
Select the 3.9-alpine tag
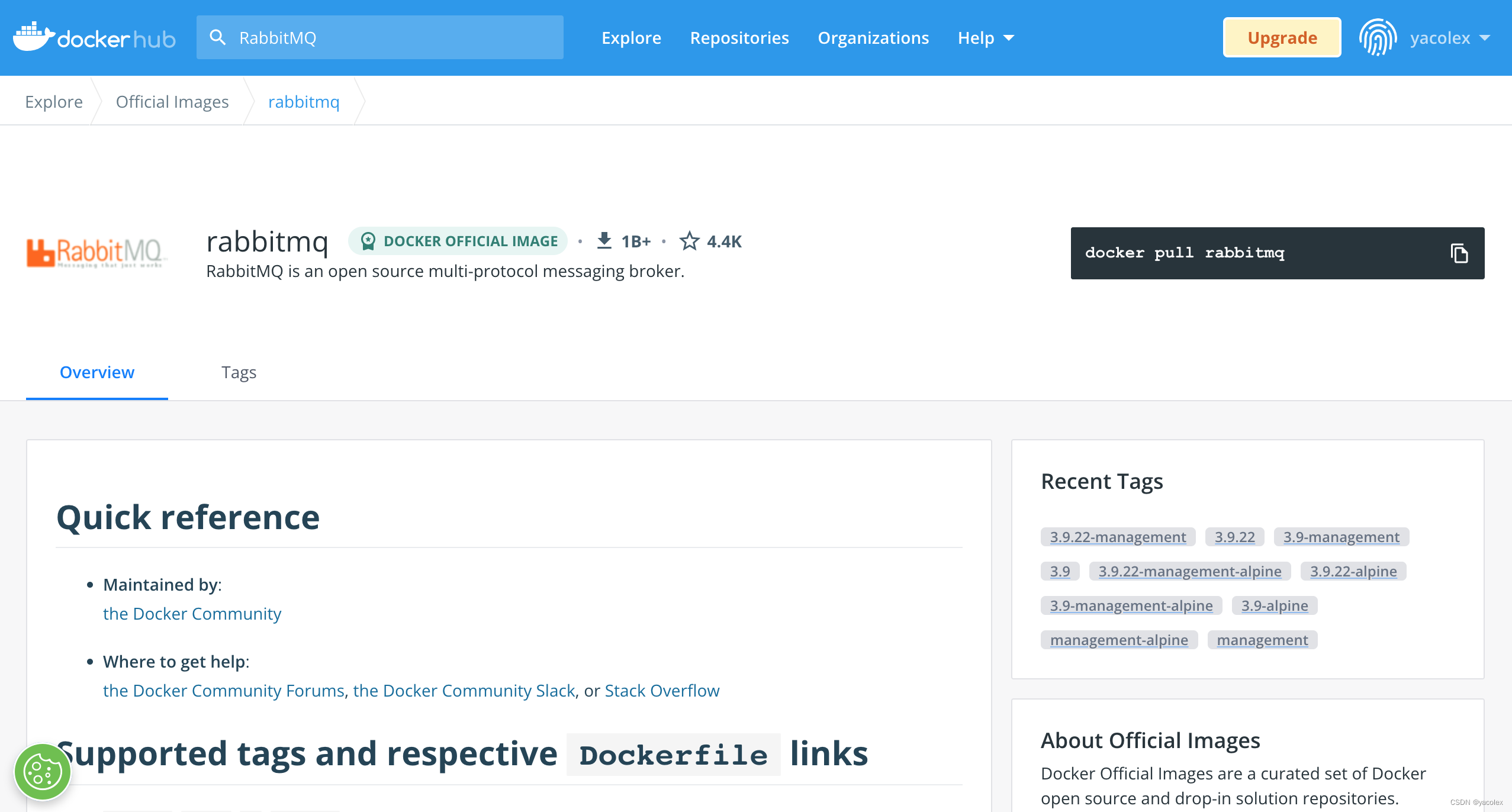tap(1275, 605)
